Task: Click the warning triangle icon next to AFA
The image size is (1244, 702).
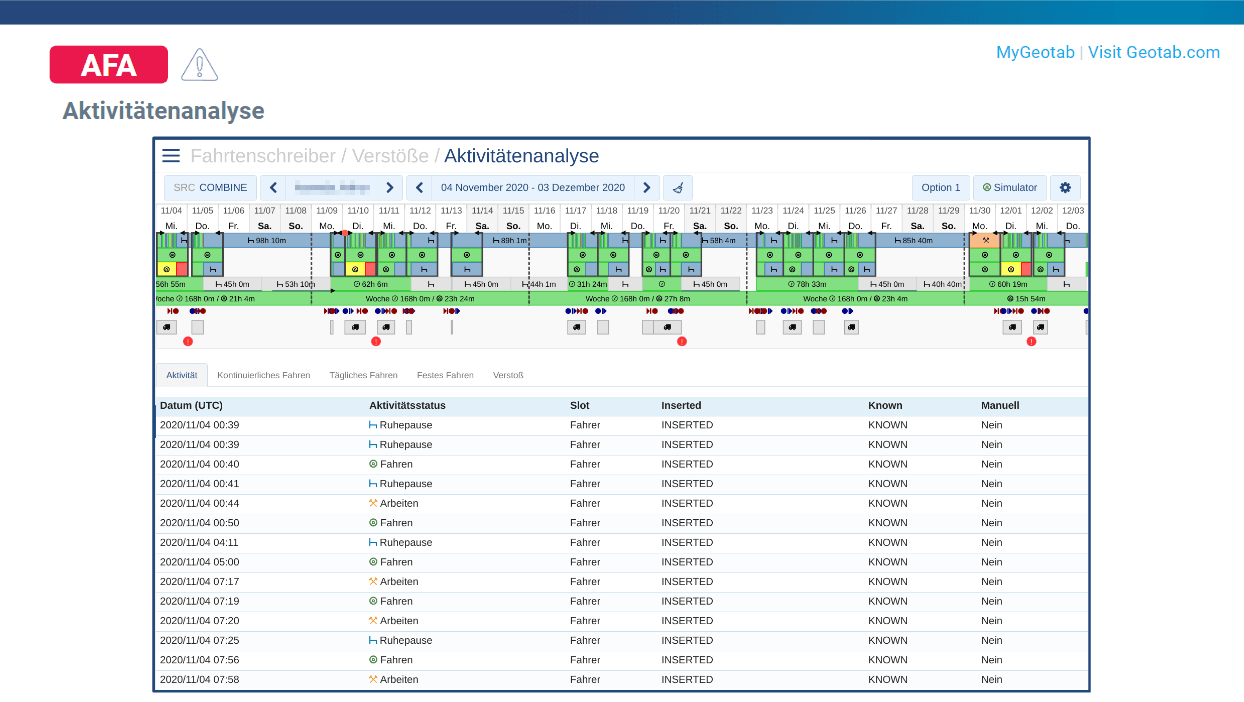Action: click(200, 65)
